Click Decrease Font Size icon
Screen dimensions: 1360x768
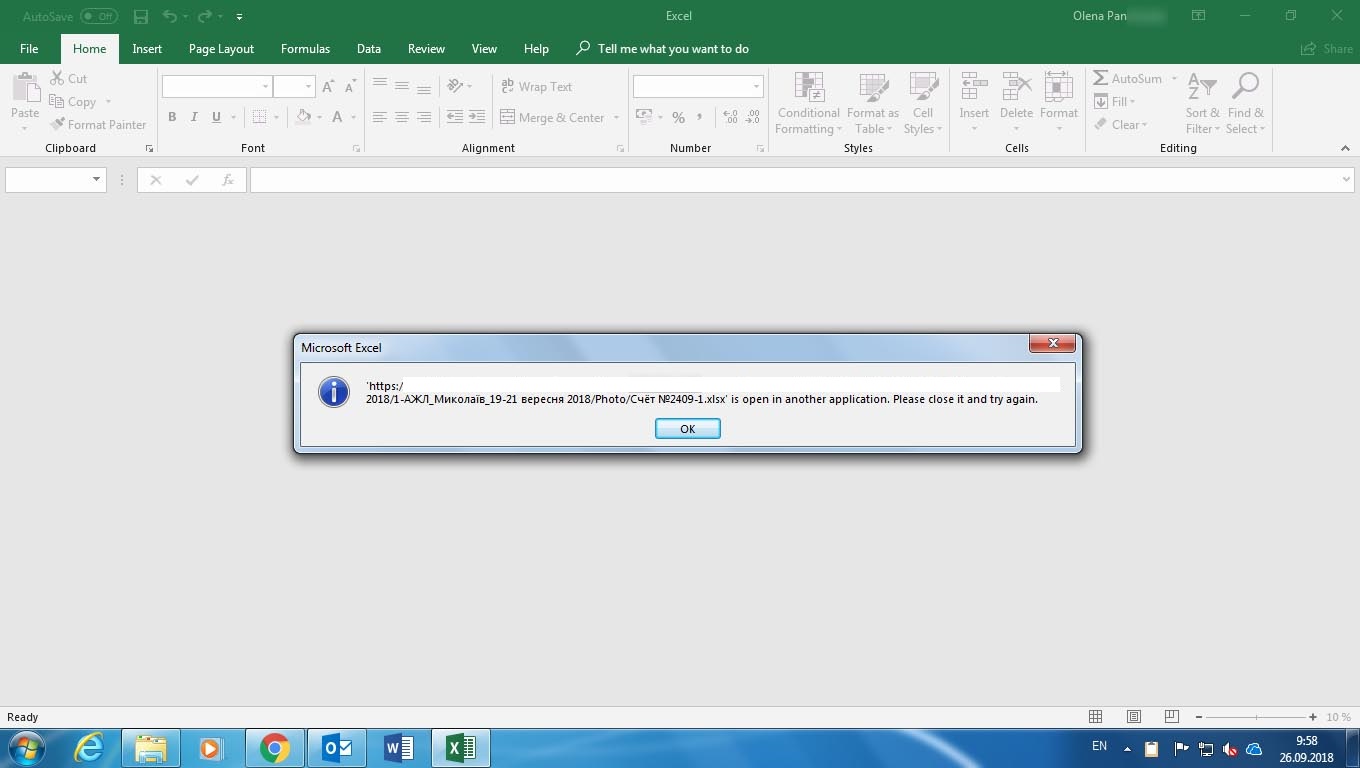(351, 87)
